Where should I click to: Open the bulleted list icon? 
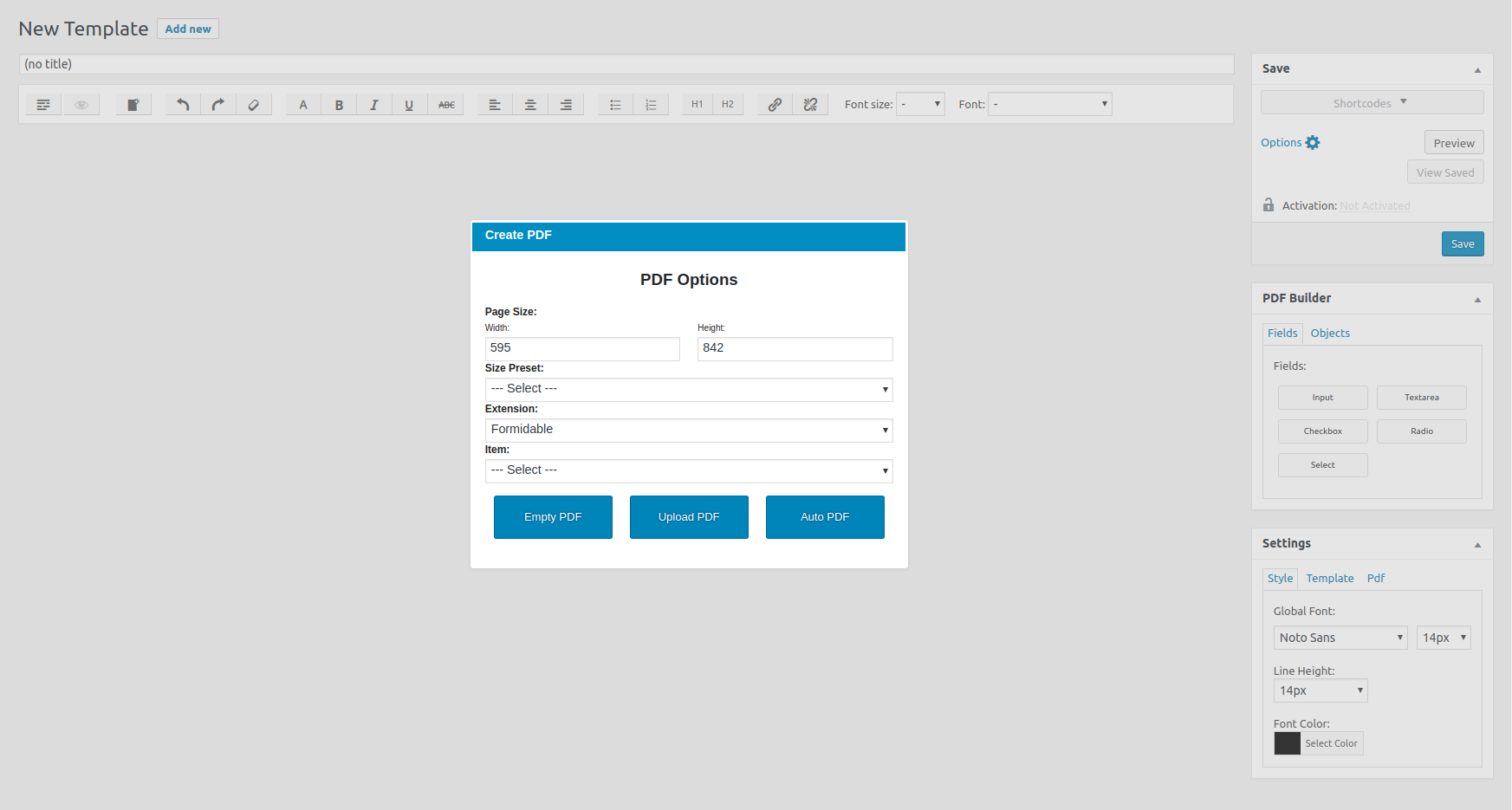[x=615, y=104]
